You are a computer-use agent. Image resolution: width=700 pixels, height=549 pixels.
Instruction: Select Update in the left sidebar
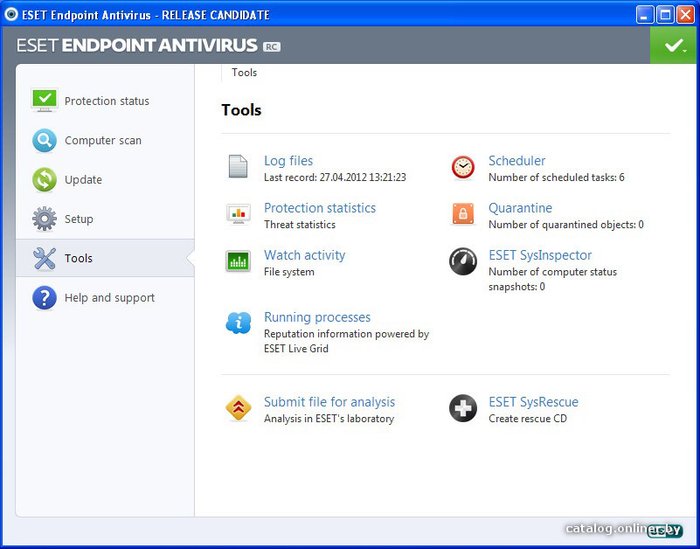pyautogui.click(x=83, y=180)
